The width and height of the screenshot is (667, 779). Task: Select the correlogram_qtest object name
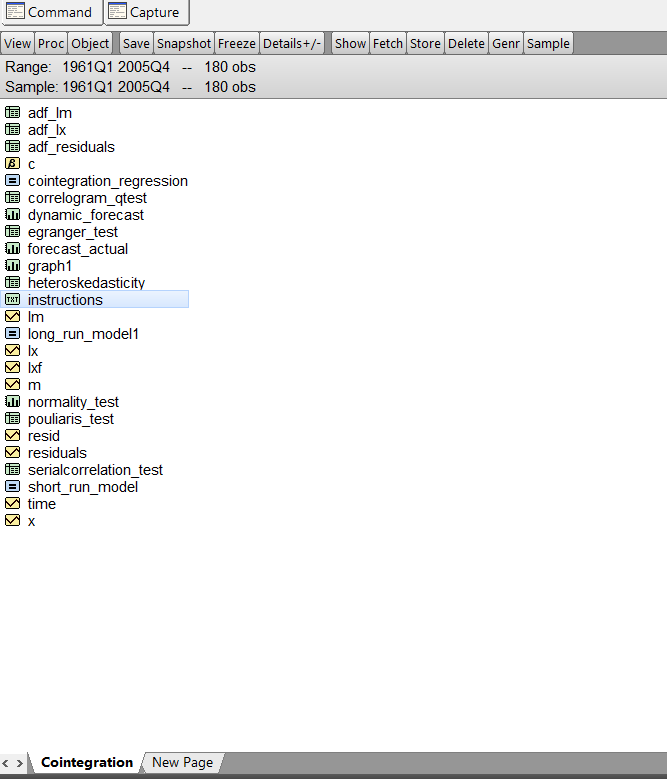tap(87, 198)
